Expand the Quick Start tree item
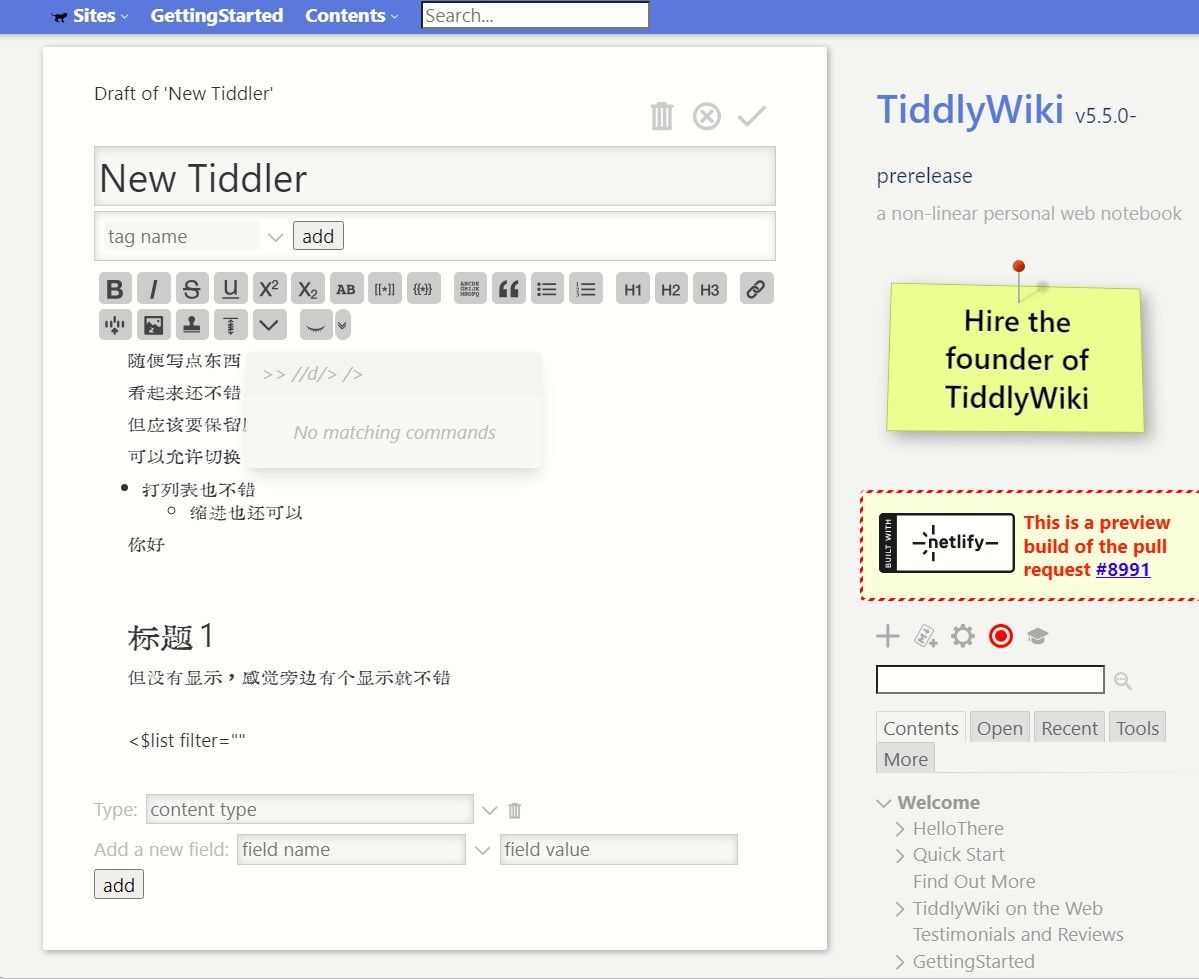Image resolution: width=1199 pixels, height=979 pixels. coord(900,855)
